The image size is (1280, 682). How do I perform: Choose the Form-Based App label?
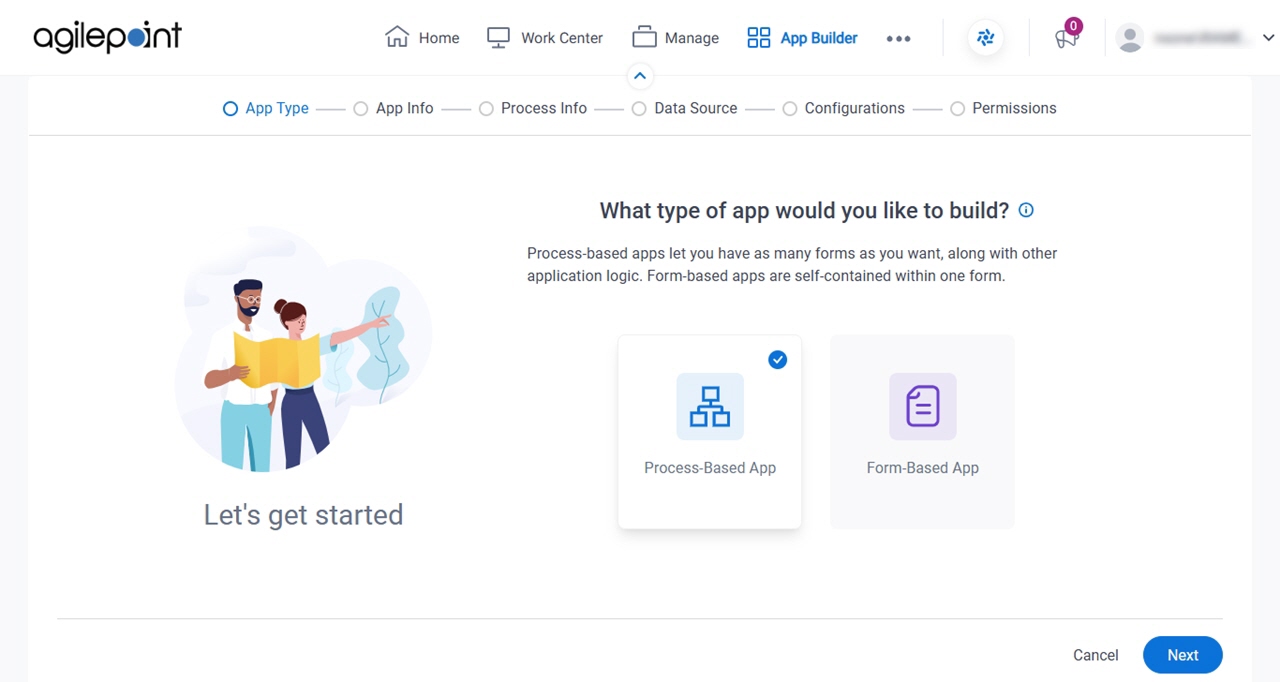[923, 468]
